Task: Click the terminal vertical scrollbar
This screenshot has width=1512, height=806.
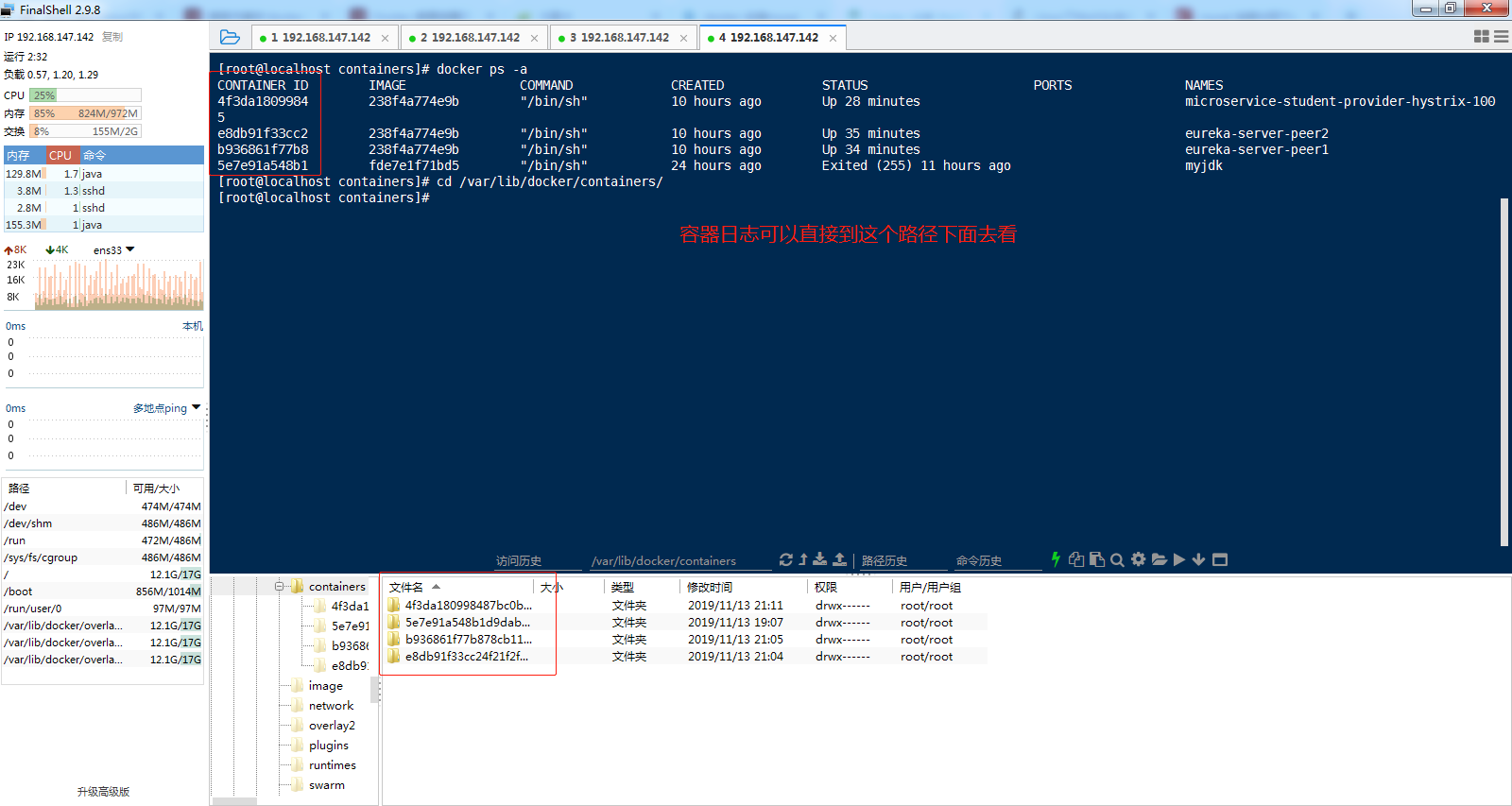Action: [x=1504, y=371]
